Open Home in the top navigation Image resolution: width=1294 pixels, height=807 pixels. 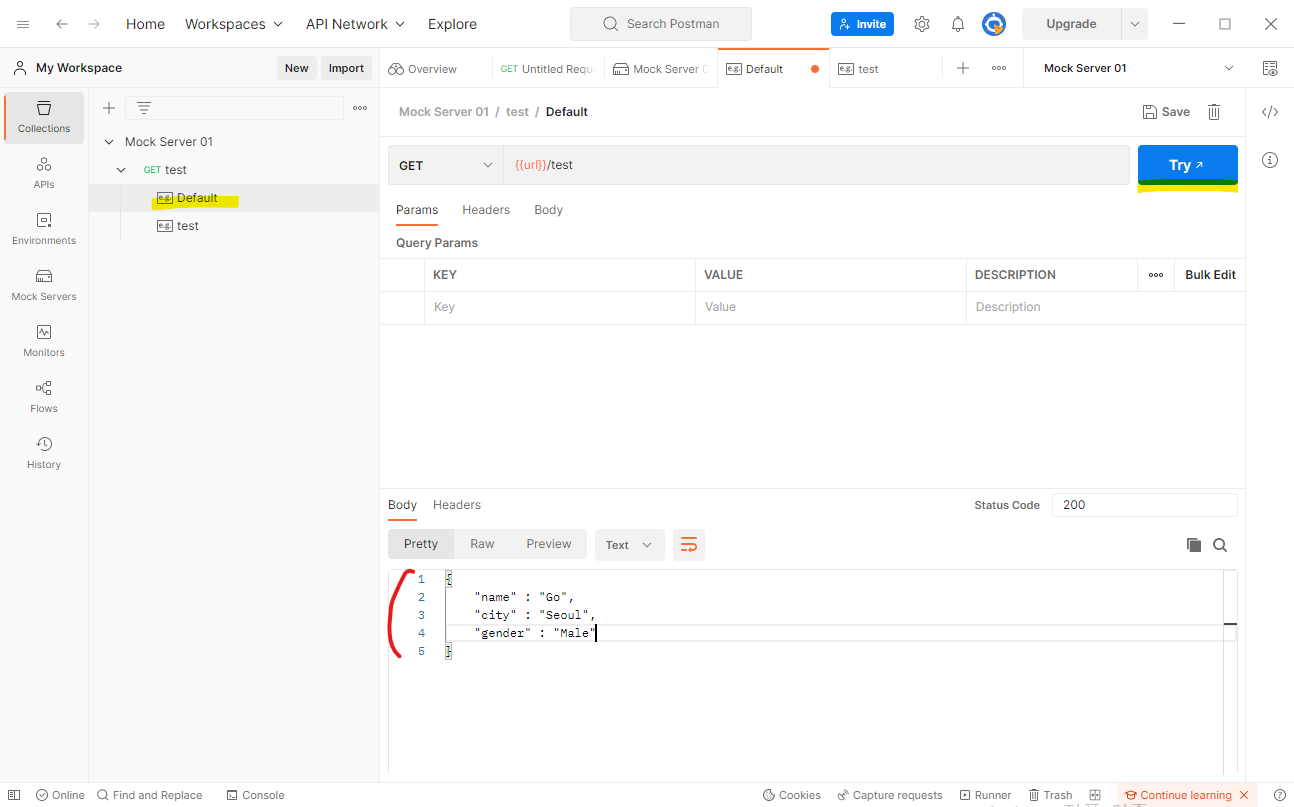point(145,24)
